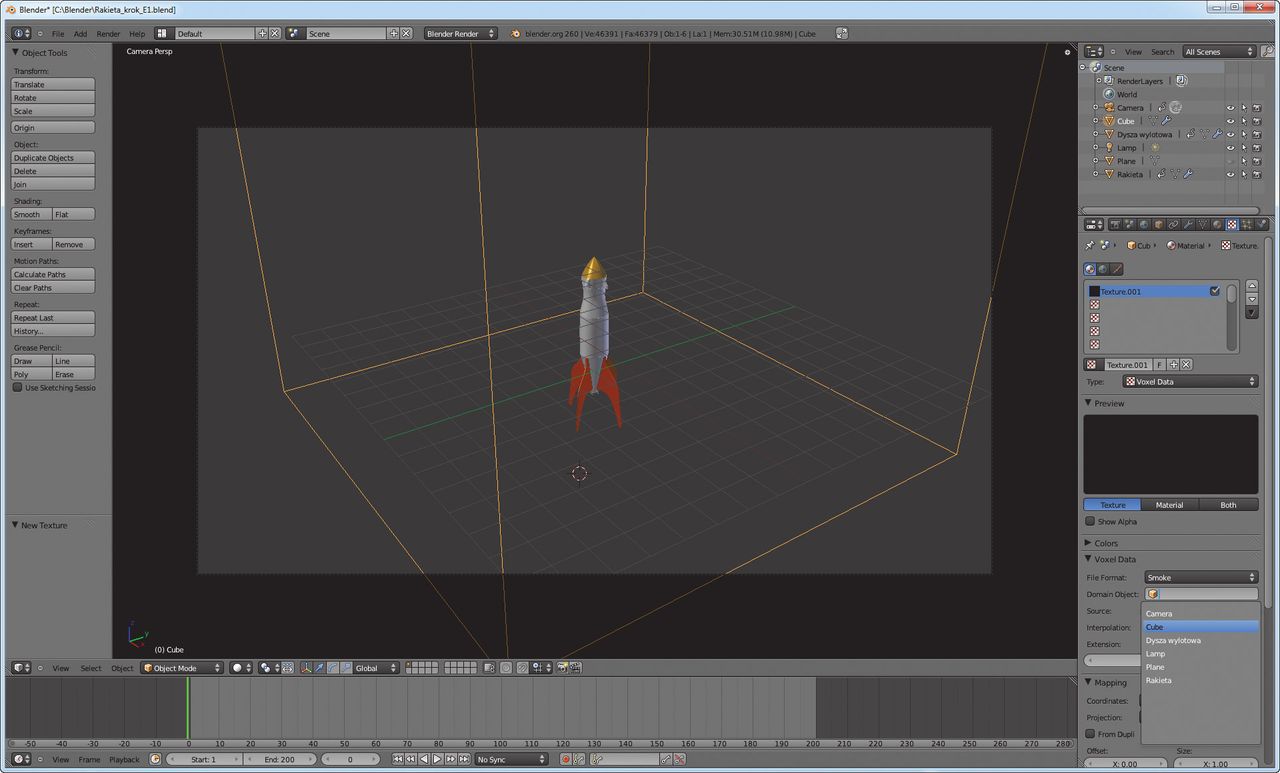Show brush textures context icon

pyautogui.click(x=1117, y=269)
